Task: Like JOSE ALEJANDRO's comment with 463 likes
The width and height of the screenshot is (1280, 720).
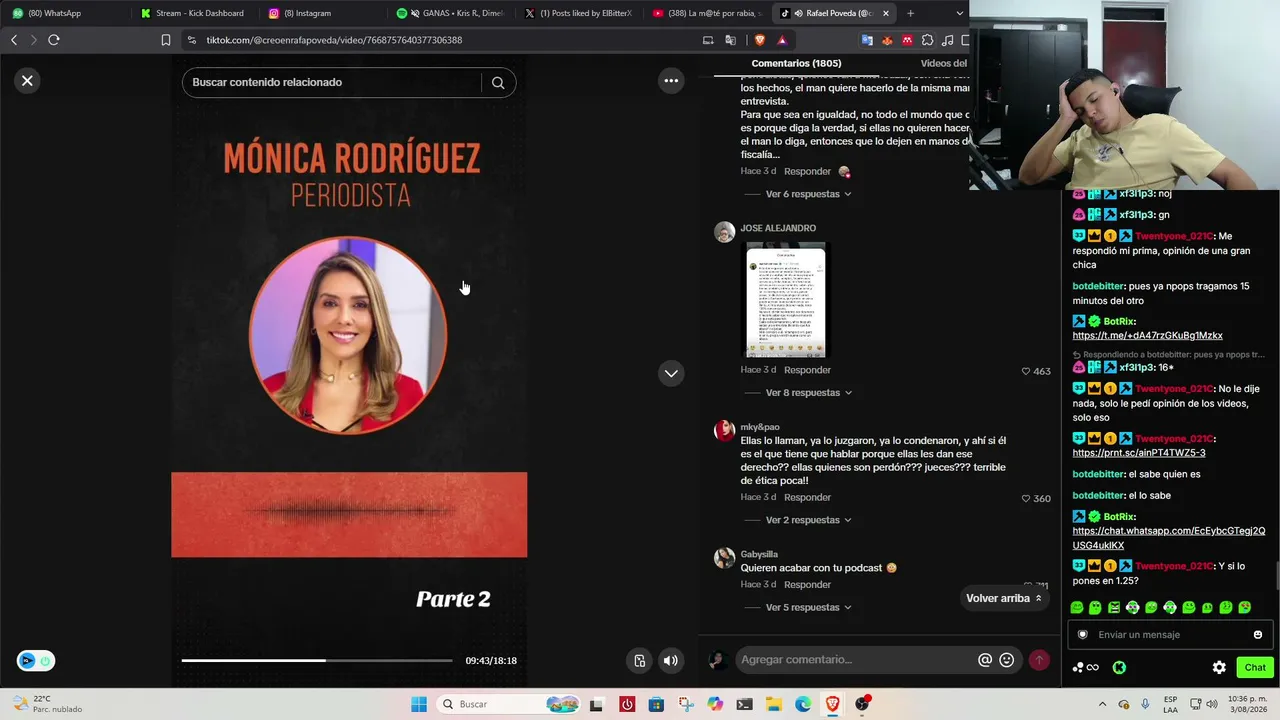Action: tap(1026, 371)
